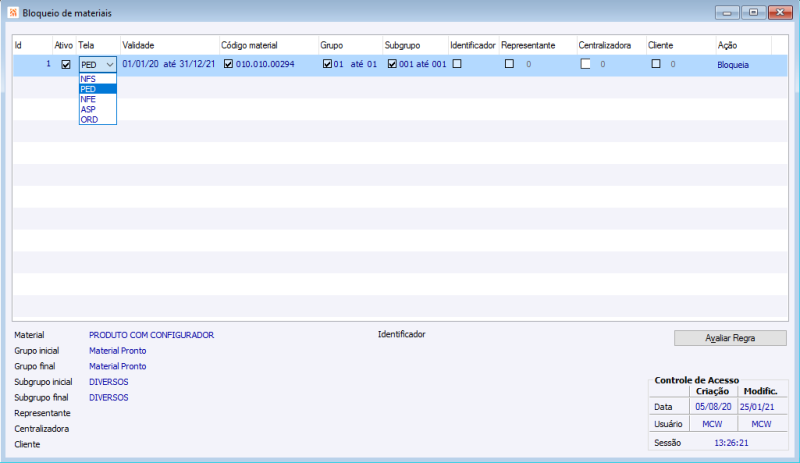Maximize the Bloqueio de materiais window
This screenshot has height=463, width=800.
pos(754,12)
